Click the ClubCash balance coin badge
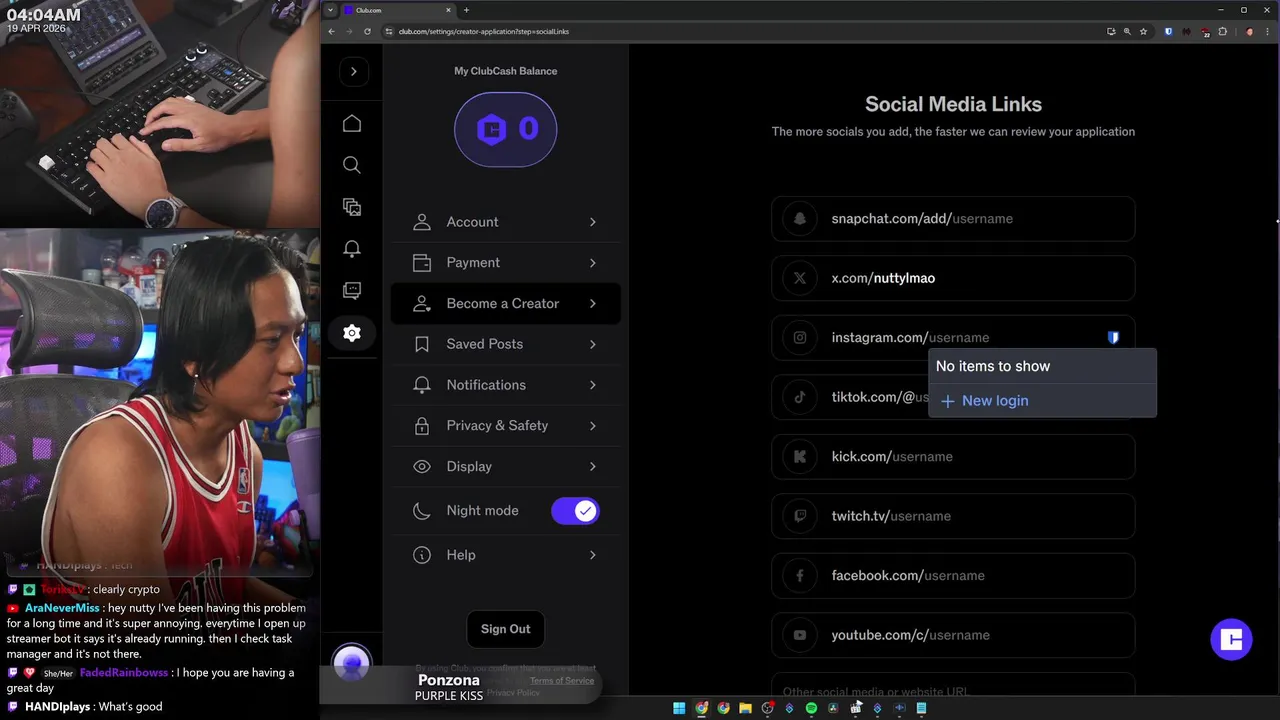Image resolution: width=1280 pixels, height=720 pixels. pos(505,129)
